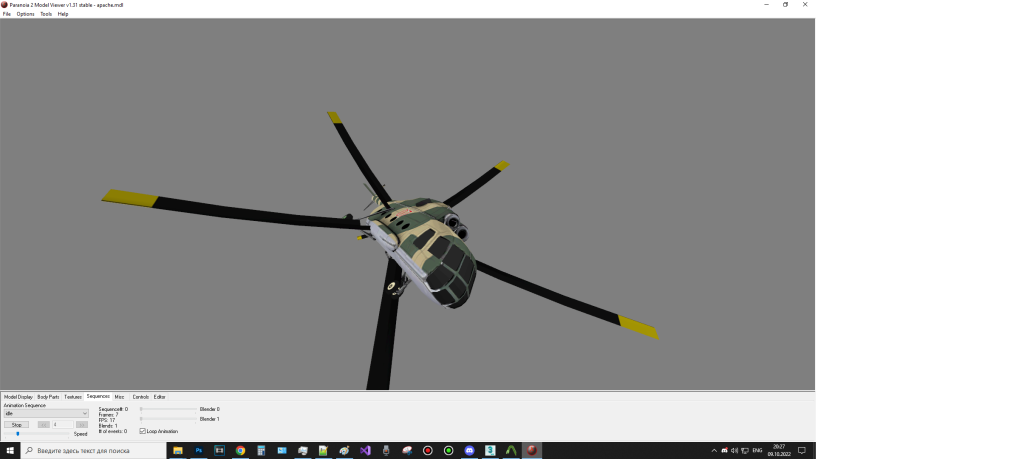
Task: Open the Options menu
Action: [25, 14]
